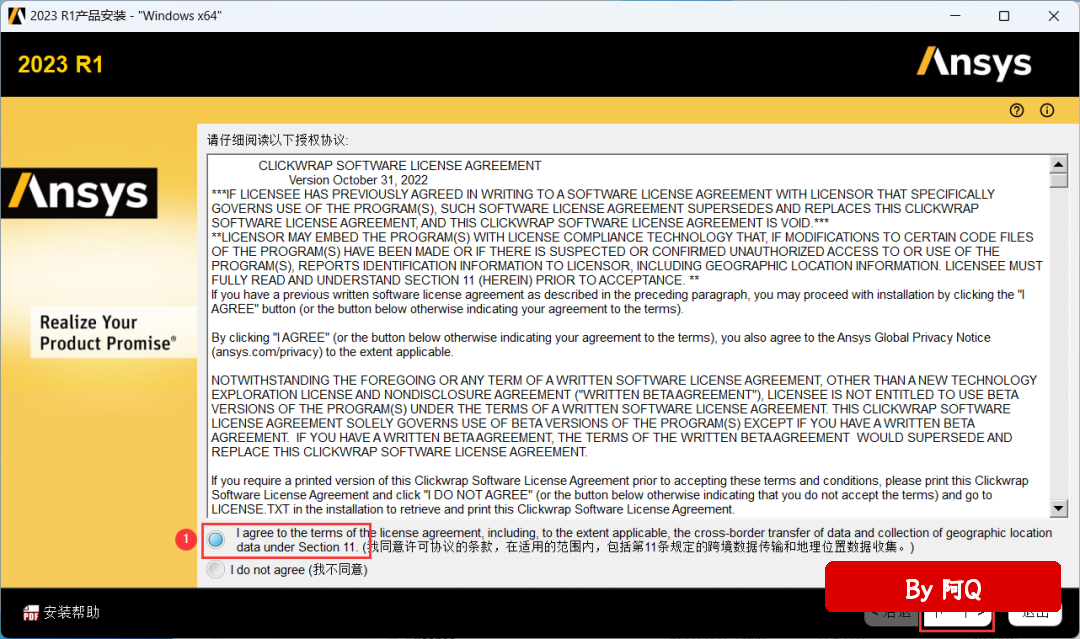
Task: Click the PDF icon beside 安装帮助
Action: 31,612
